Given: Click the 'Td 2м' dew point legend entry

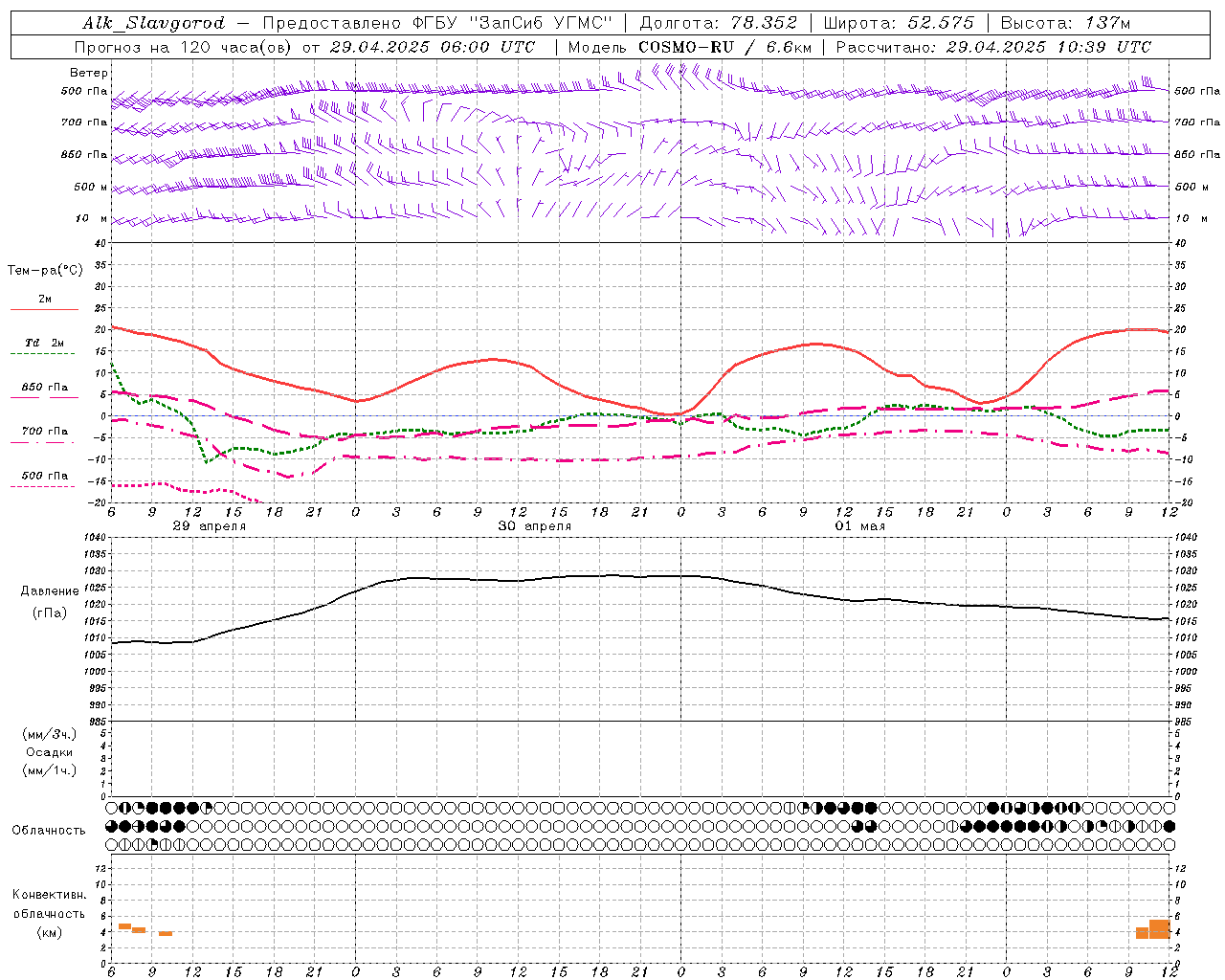Looking at the screenshot, I should [44, 343].
